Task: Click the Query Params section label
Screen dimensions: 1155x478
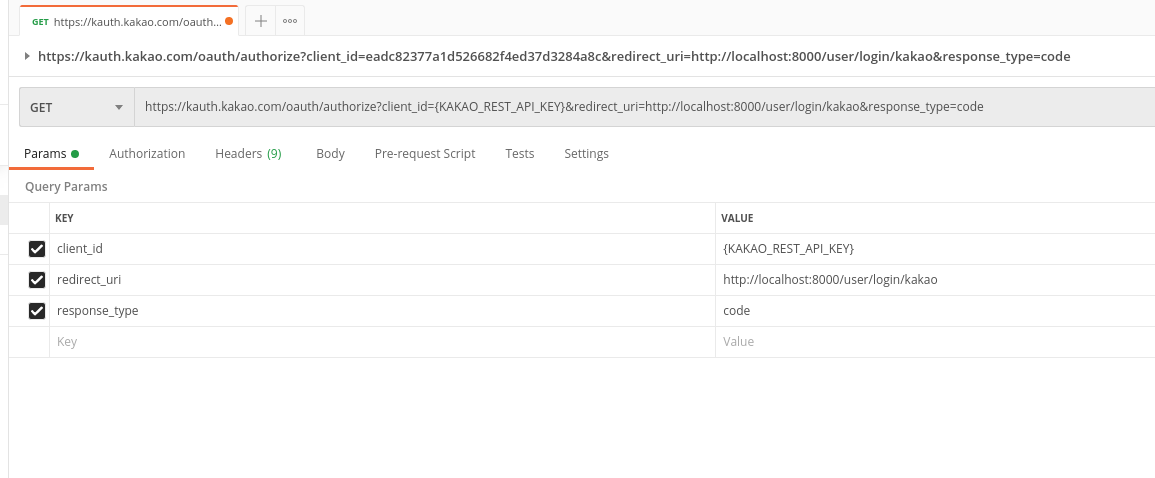Action: pos(66,186)
